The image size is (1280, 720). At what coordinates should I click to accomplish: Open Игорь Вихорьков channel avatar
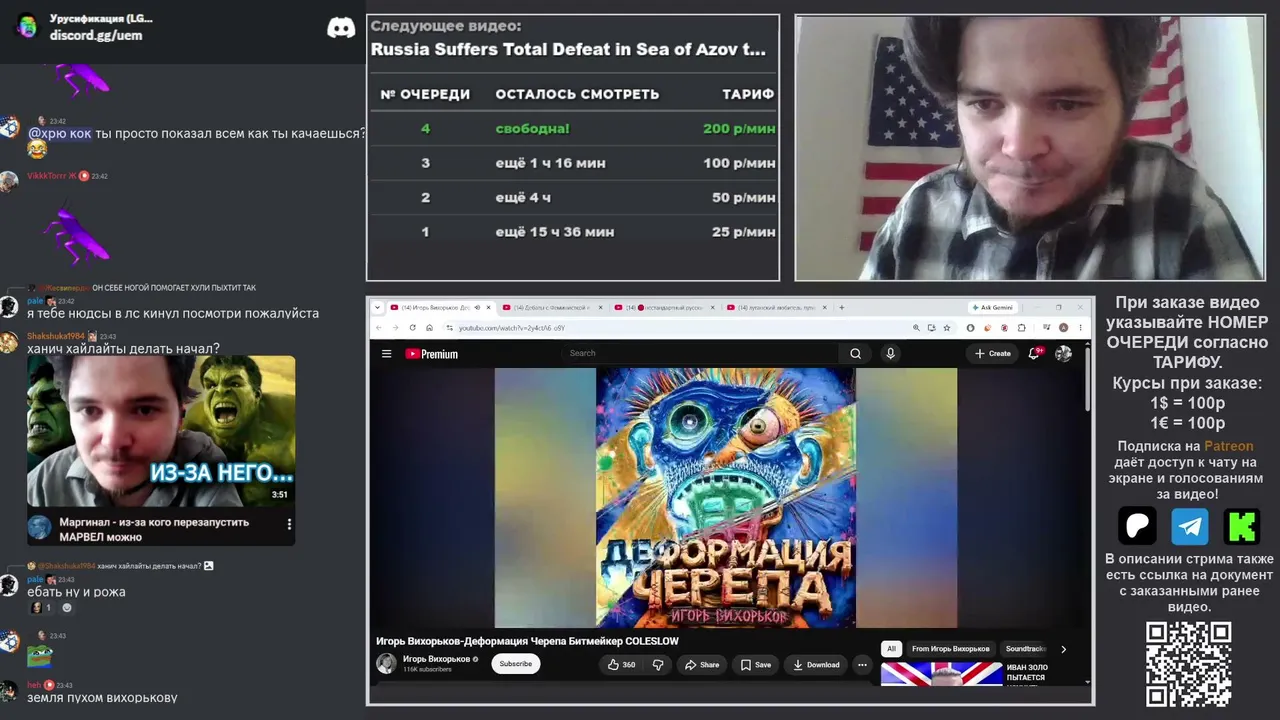(386, 663)
